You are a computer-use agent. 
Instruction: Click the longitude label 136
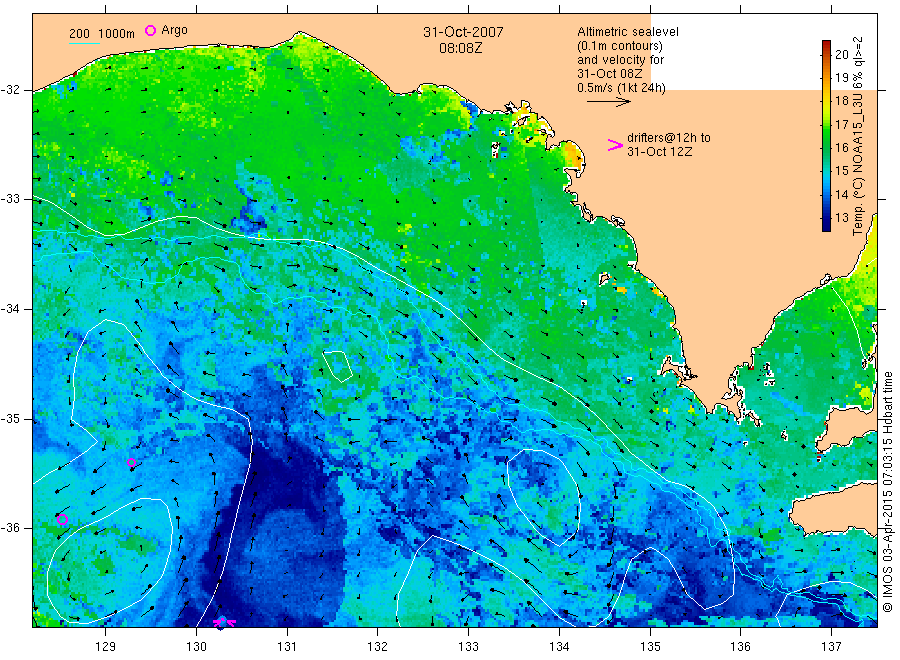coord(740,647)
